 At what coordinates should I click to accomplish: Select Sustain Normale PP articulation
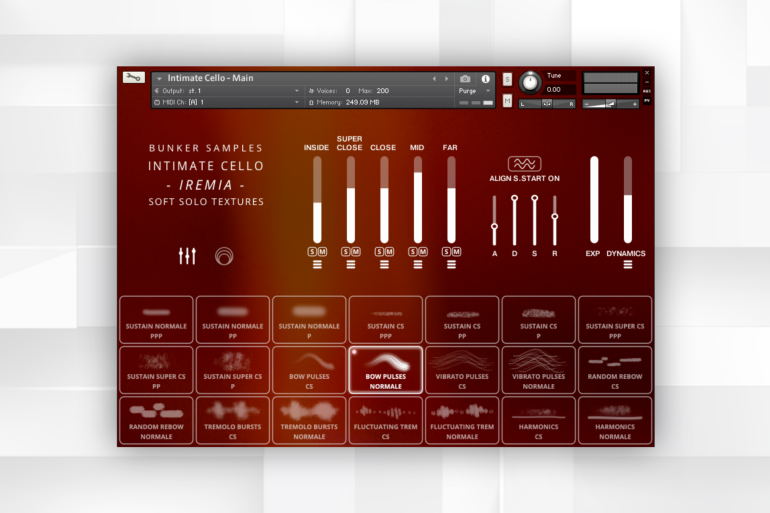233,320
